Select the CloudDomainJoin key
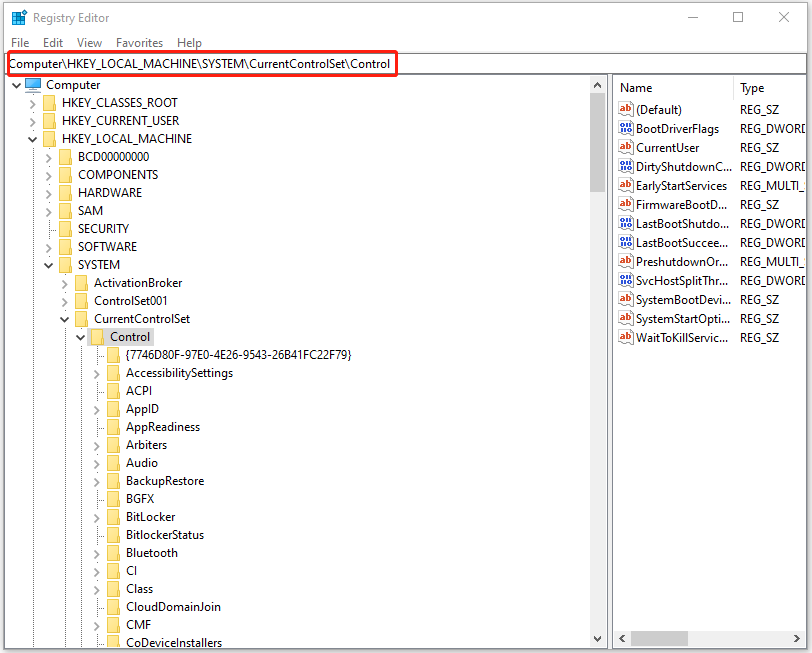Viewport: 812px width, 653px height. (x=173, y=607)
